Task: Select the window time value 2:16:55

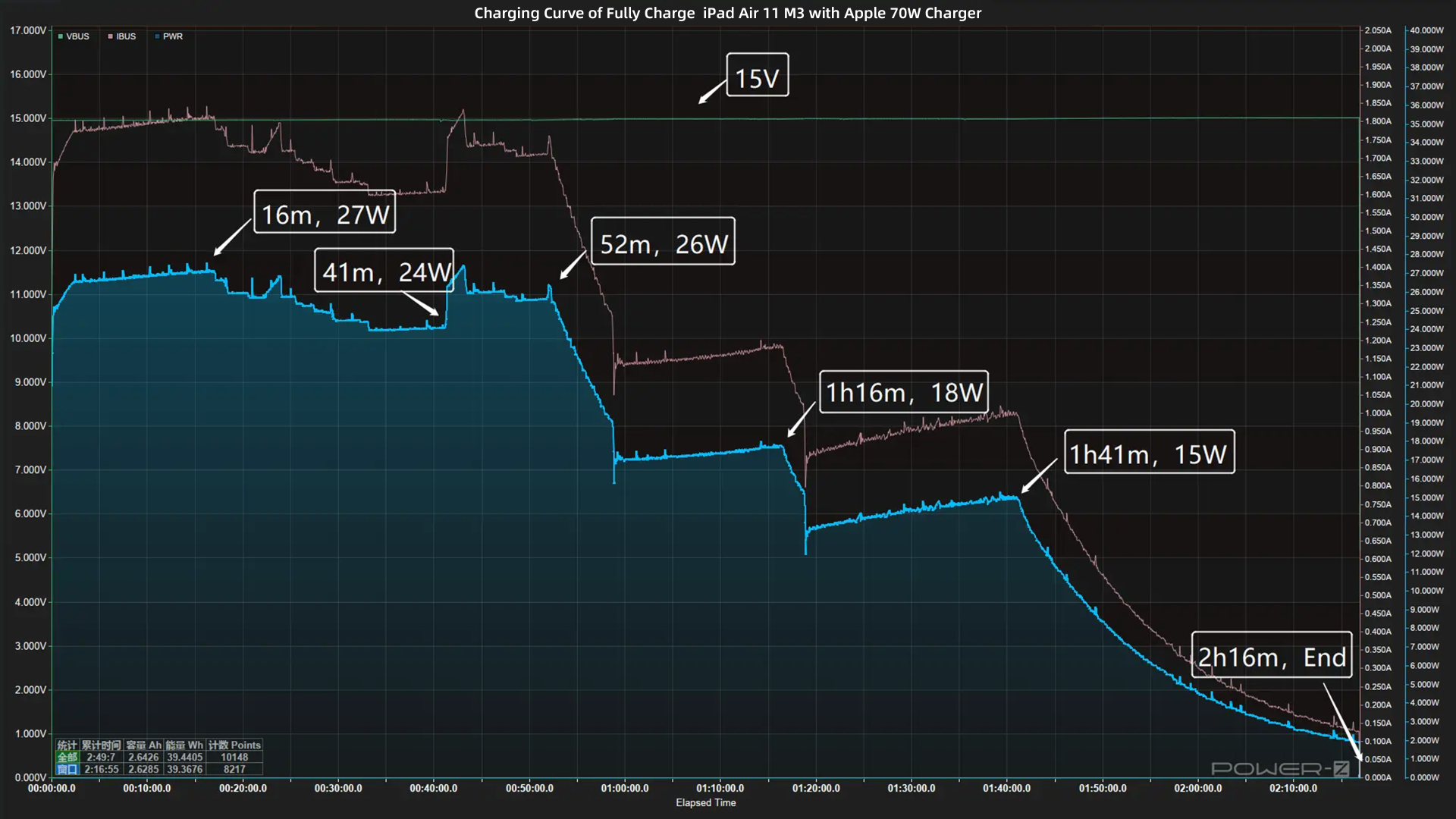Action: [102, 769]
